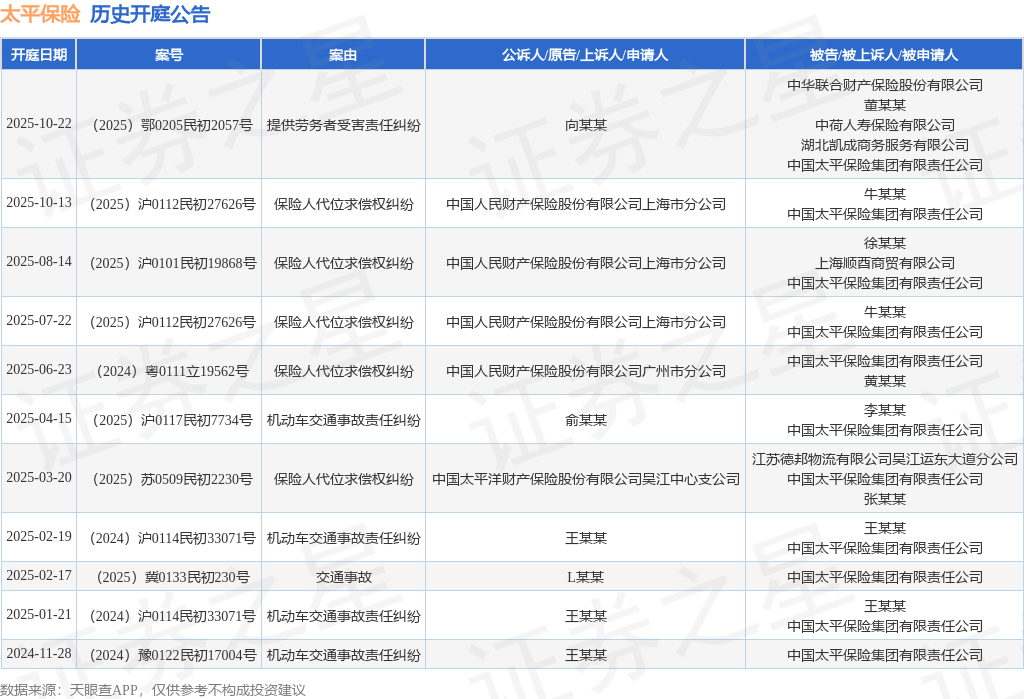The image size is (1024, 699).
Task: Click defendant 中华联合财产保险股份有限公司
Action: pos(884,85)
